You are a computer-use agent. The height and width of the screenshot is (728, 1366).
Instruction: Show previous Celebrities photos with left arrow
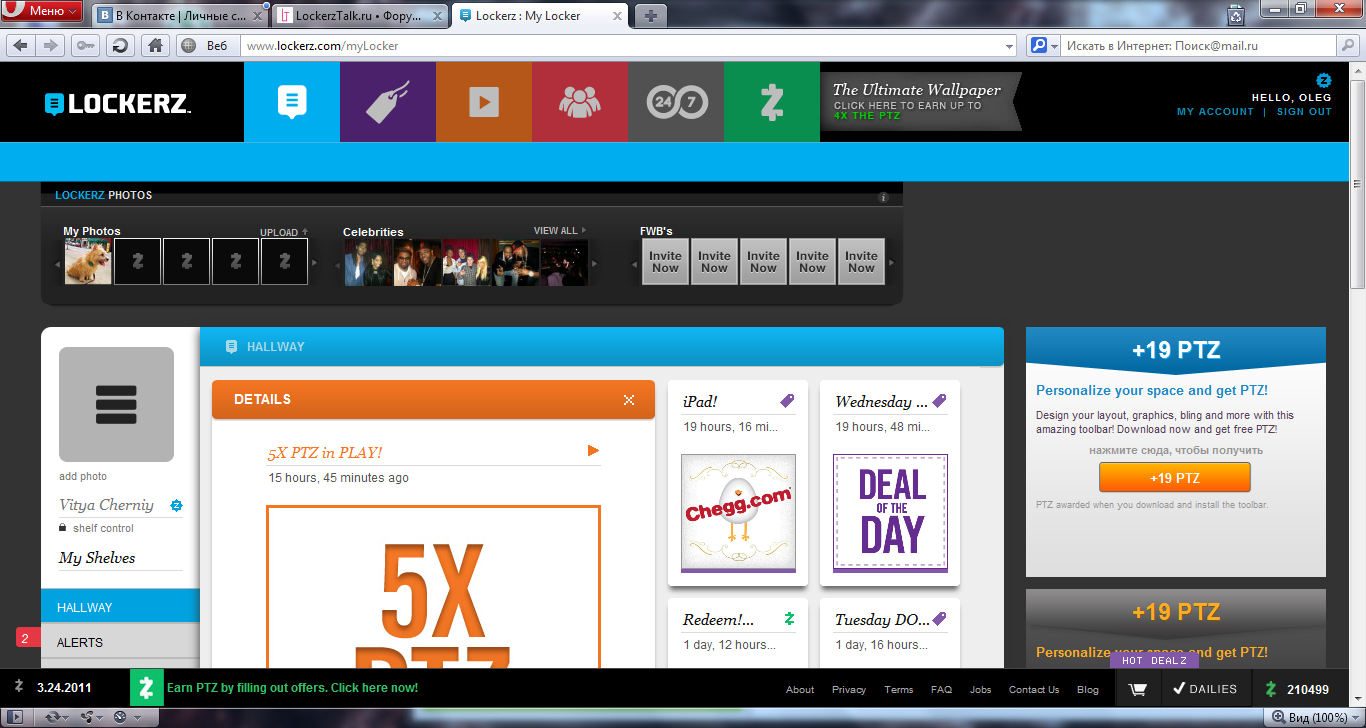point(337,263)
